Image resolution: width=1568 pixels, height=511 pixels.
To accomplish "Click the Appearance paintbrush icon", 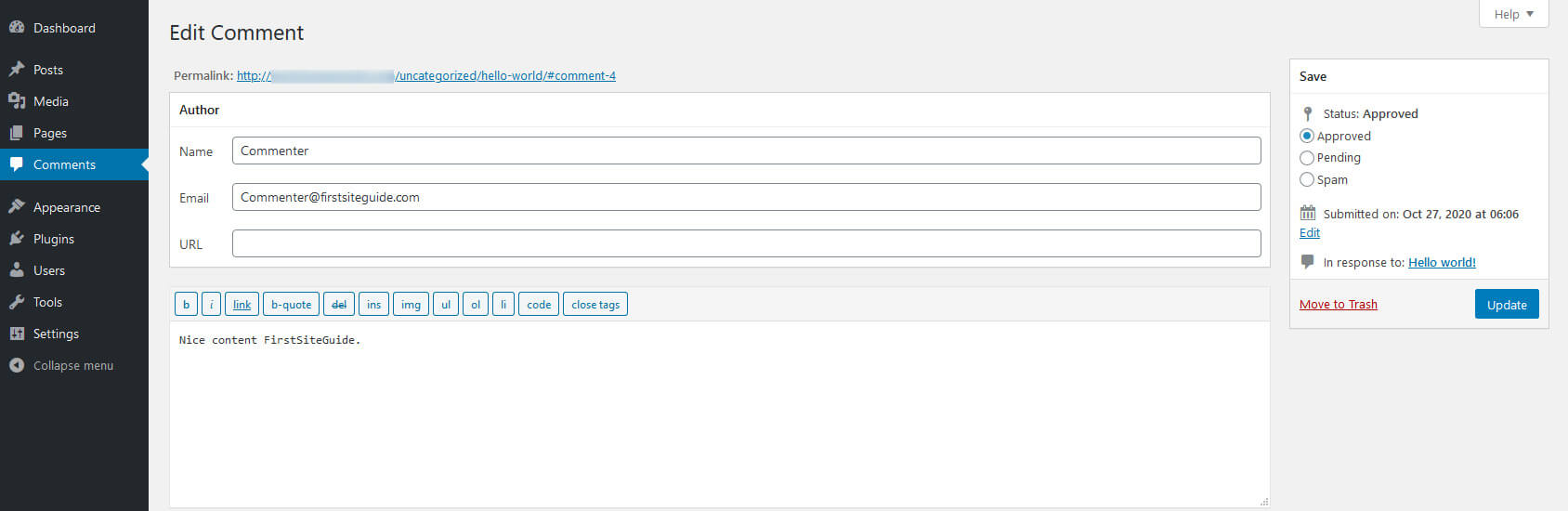I will [16, 207].
